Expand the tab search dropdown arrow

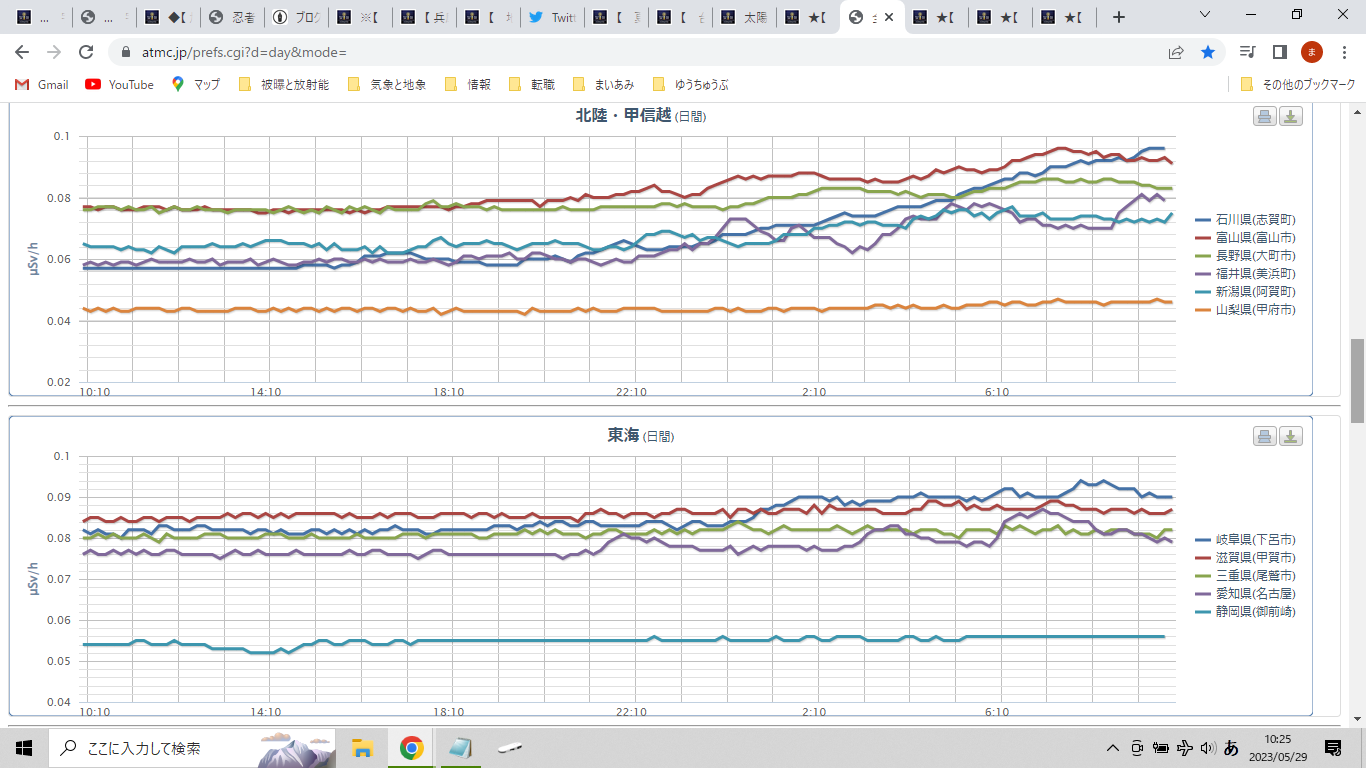(x=1205, y=16)
